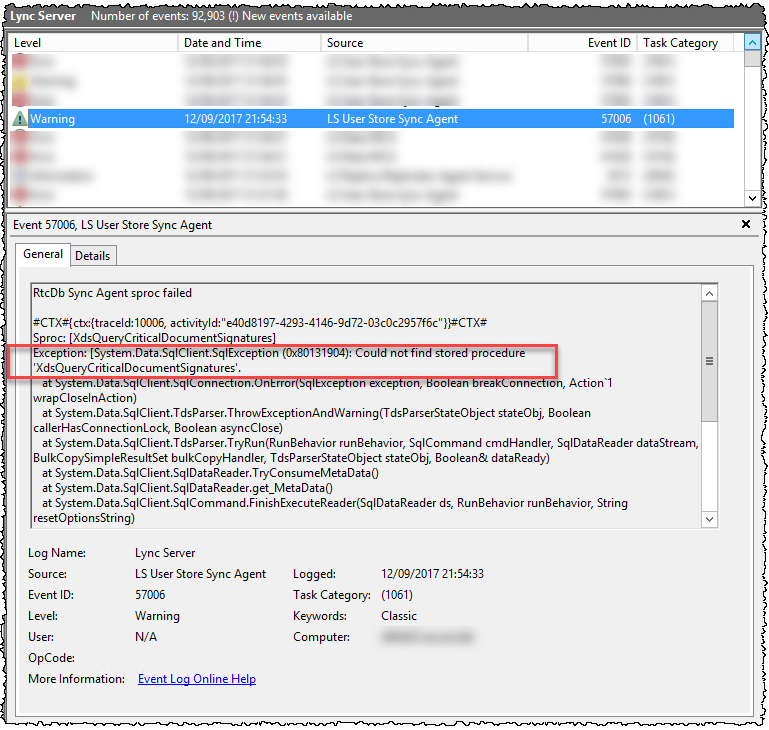Open Event Log Online Help link

tap(197, 679)
